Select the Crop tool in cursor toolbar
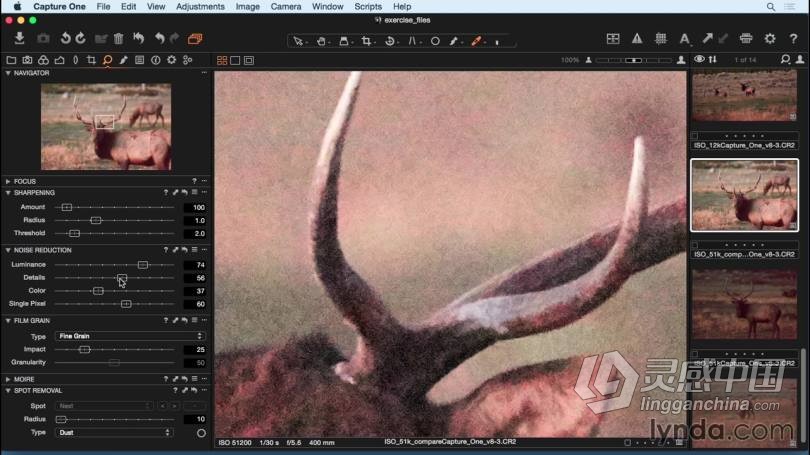The width and height of the screenshot is (810, 455). [x=366, y=41]
